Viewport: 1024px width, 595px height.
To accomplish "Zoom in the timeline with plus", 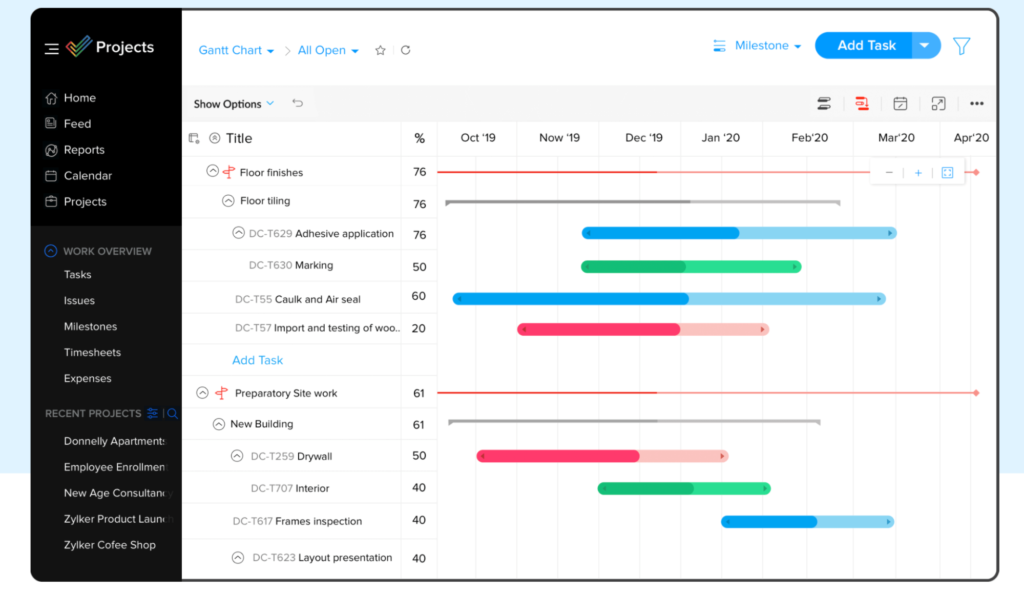I will tap(918, 173).
